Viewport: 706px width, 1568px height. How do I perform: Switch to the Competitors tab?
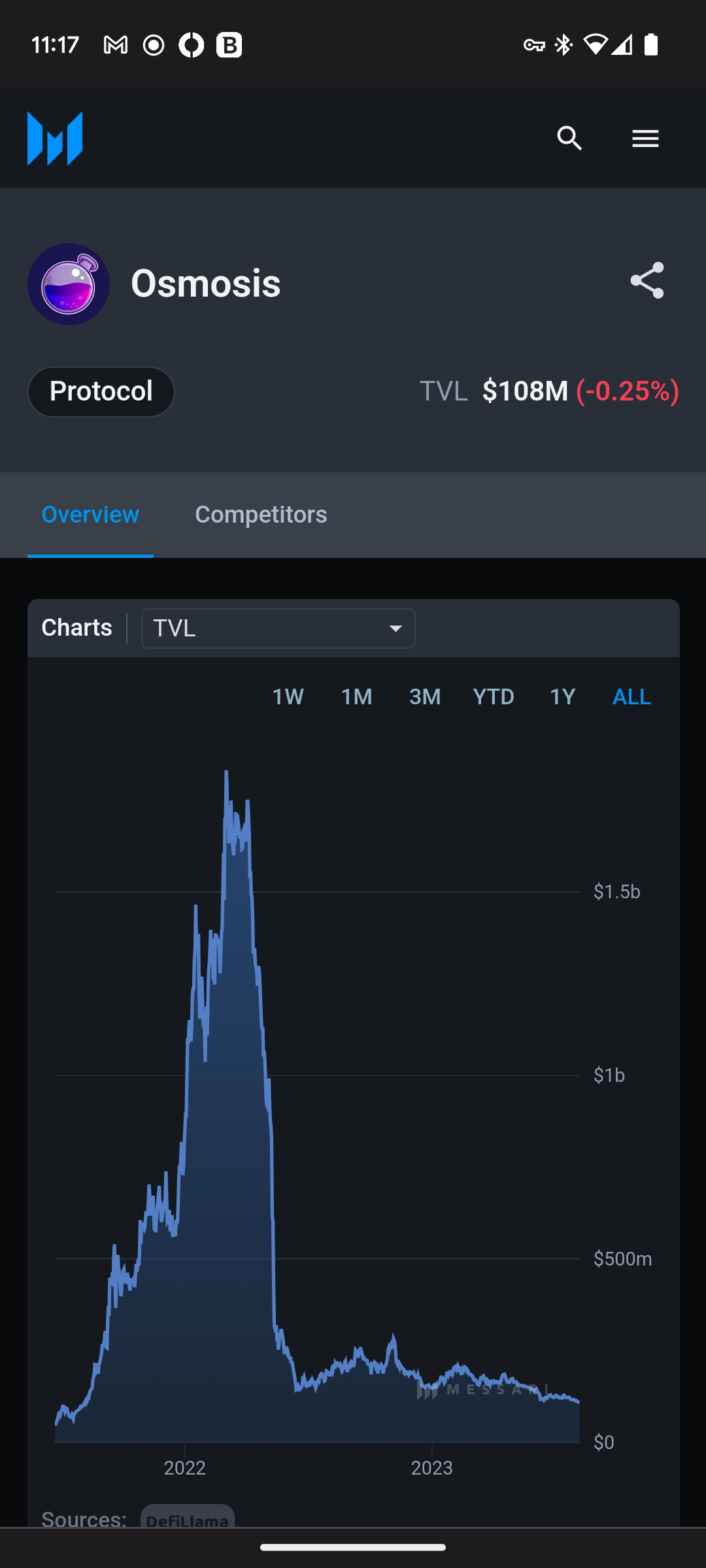(x=261, y=515)
